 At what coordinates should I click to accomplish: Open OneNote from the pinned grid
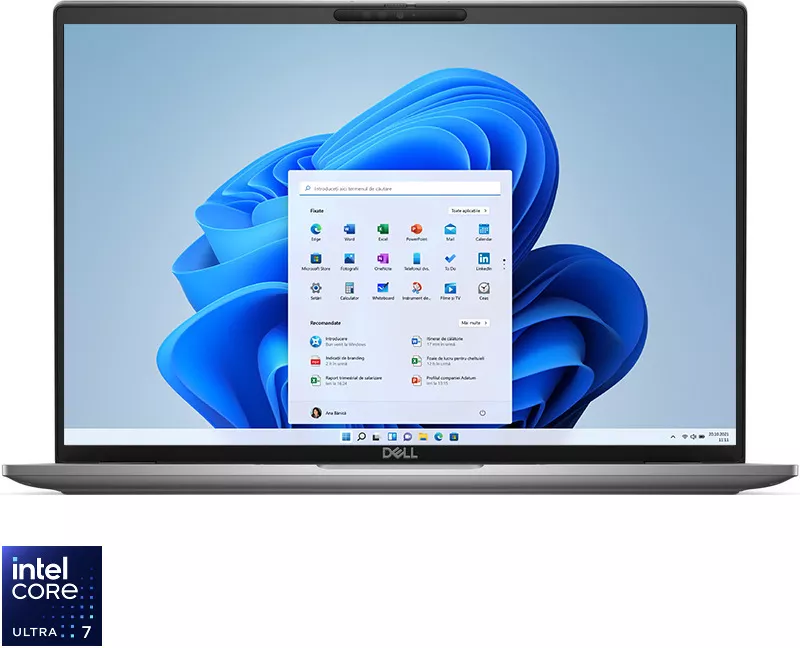(383, 261)
